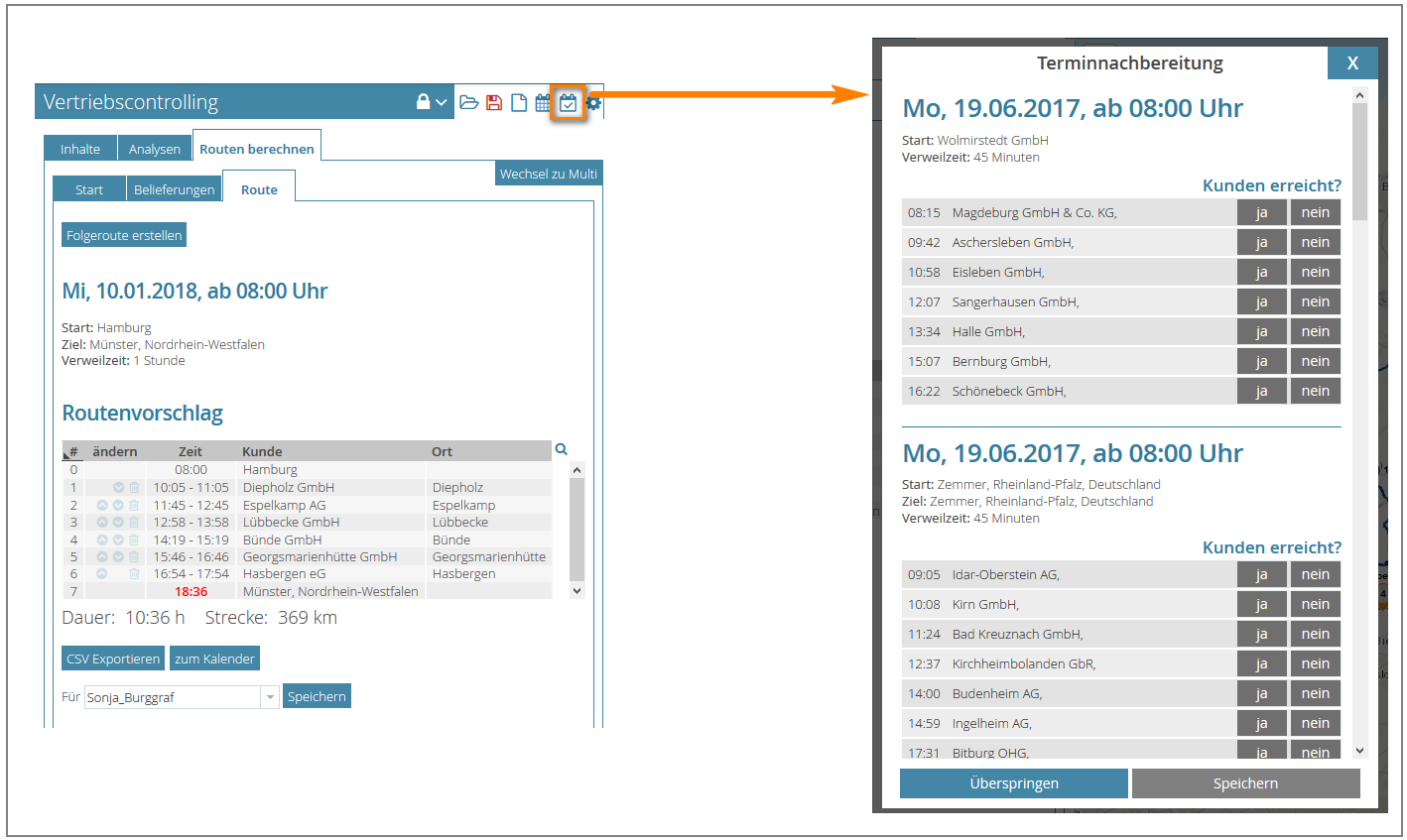Create new document via blank page icon
This screenshot has height=840, width=1407.
(518, 103)
